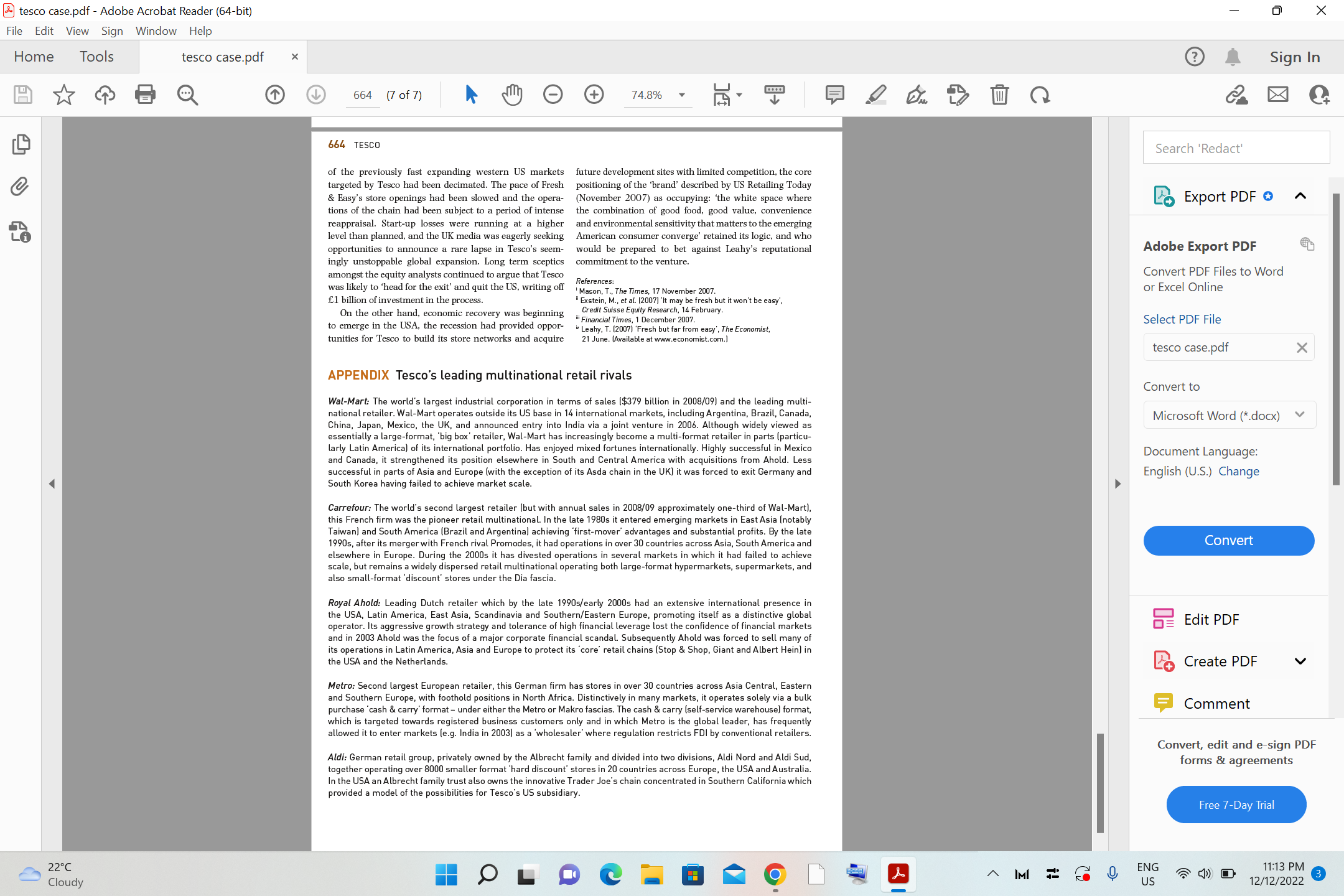Open the Attachments panel paperclip icon
Screen dimensions: 1344x896
click(20, 187)
